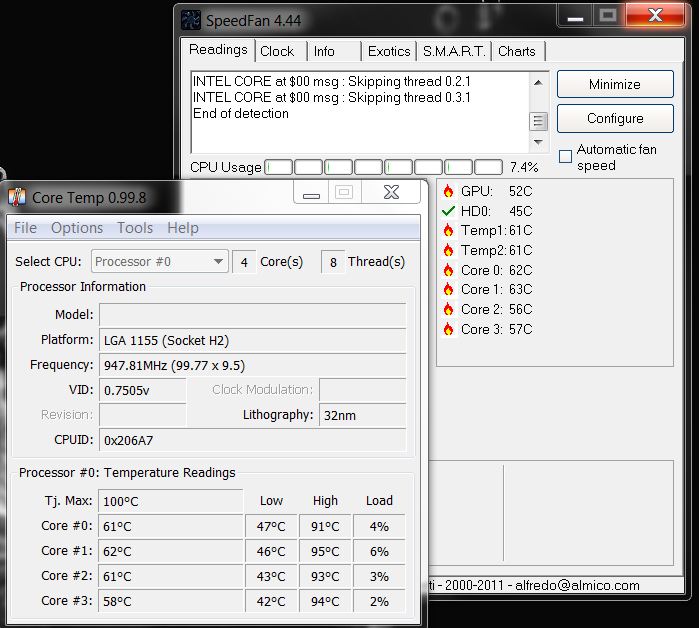Click the SpeedFan log scroll up arrow
699x628 pixels.
[x=538, y=82]
